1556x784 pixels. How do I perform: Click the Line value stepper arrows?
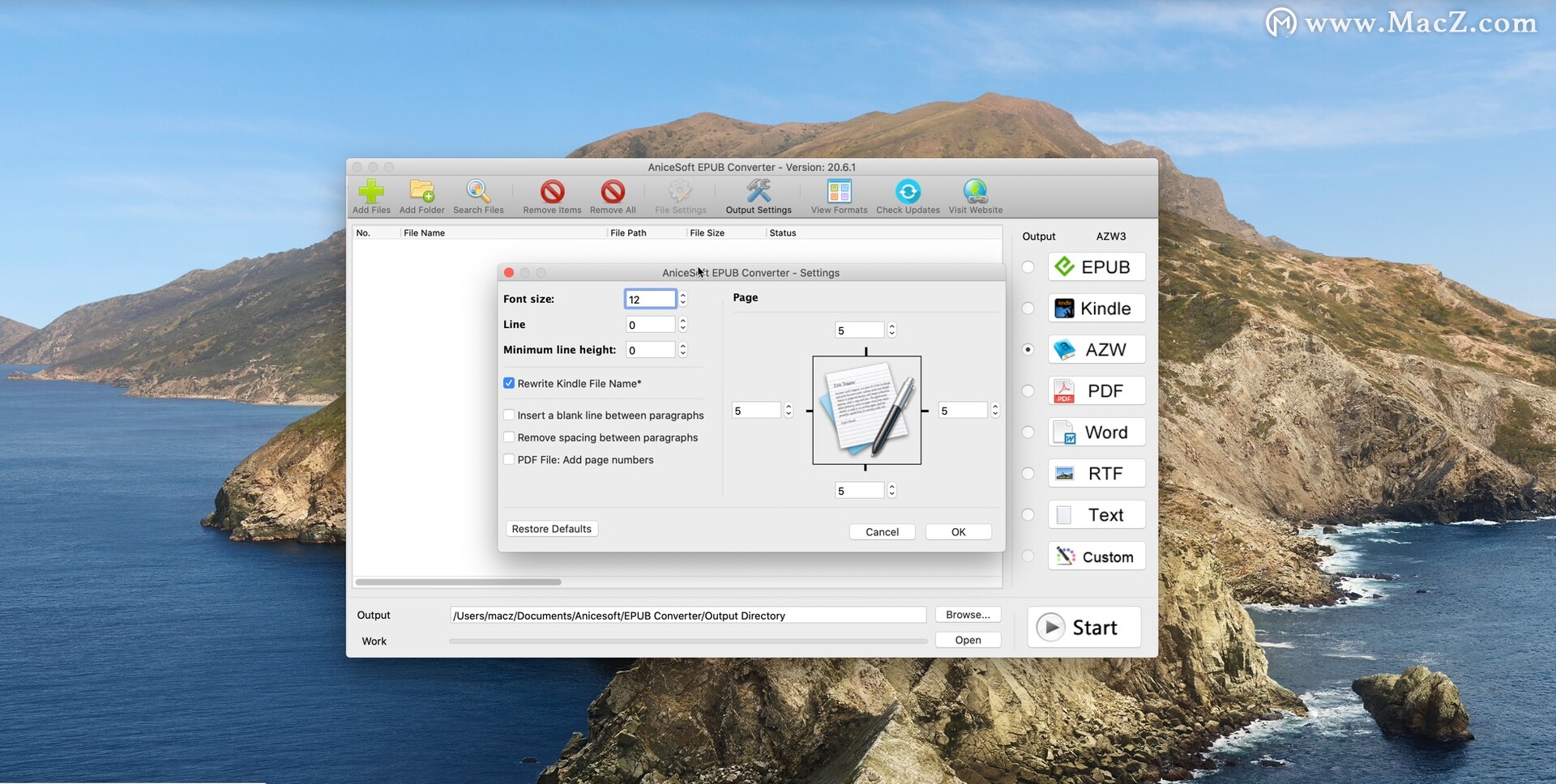[683, 324]
